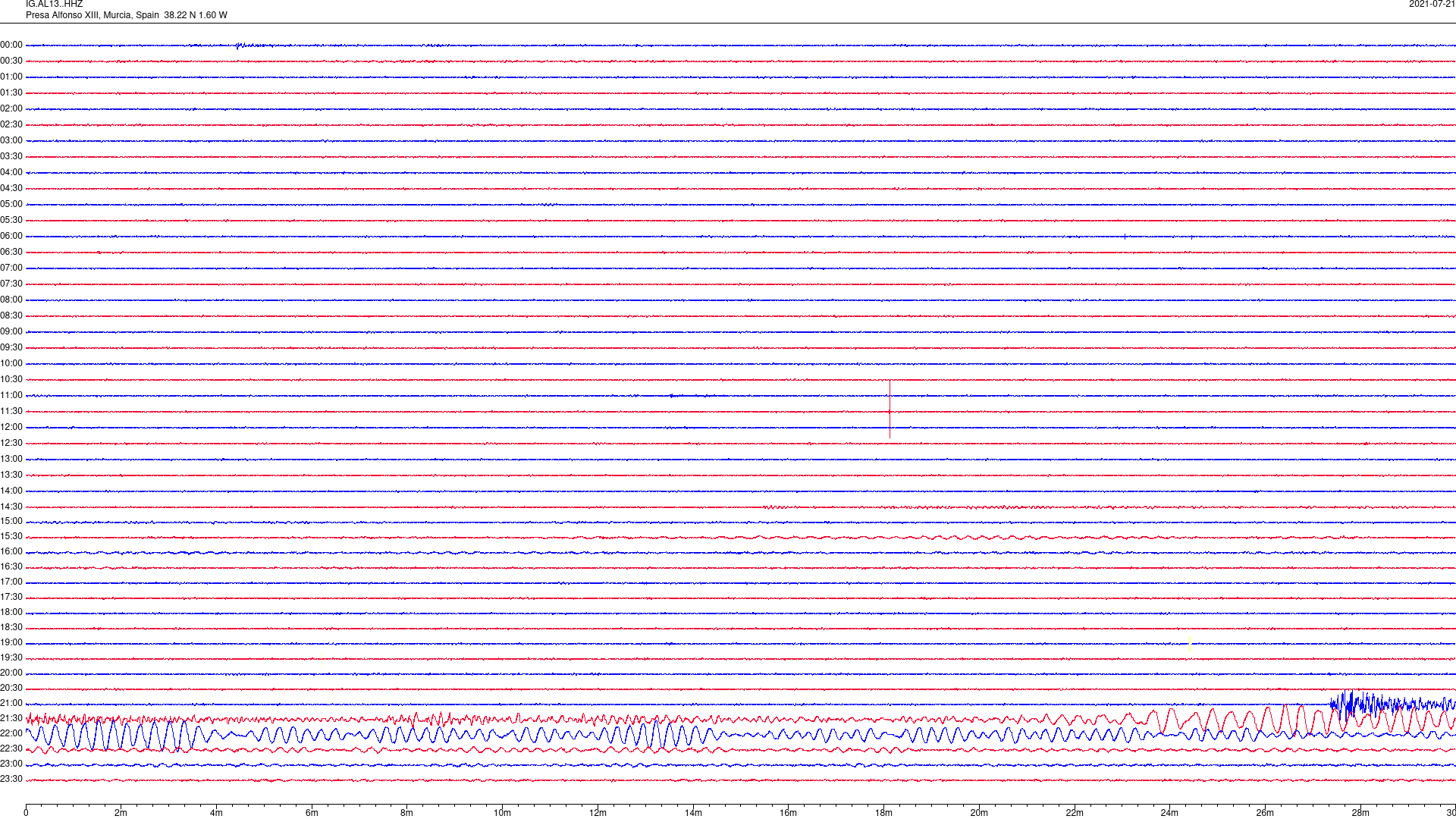Select the 00:30 trace time label
This screenshot has width=1456, height=819.
click(x=11, y=61)
